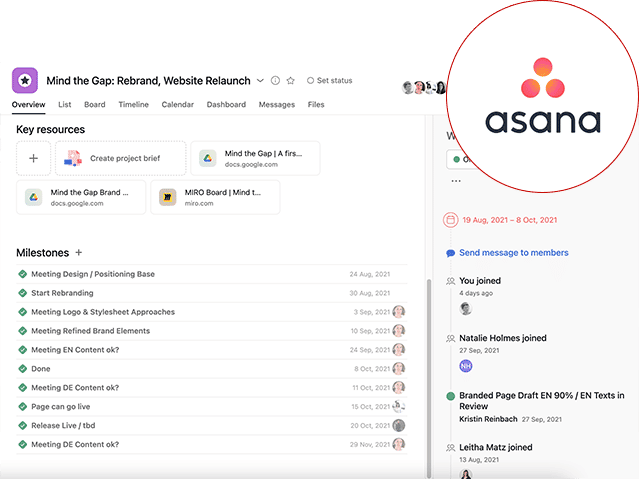Open project details info icon
The image size is (639, 479).
tap(275, 81)
